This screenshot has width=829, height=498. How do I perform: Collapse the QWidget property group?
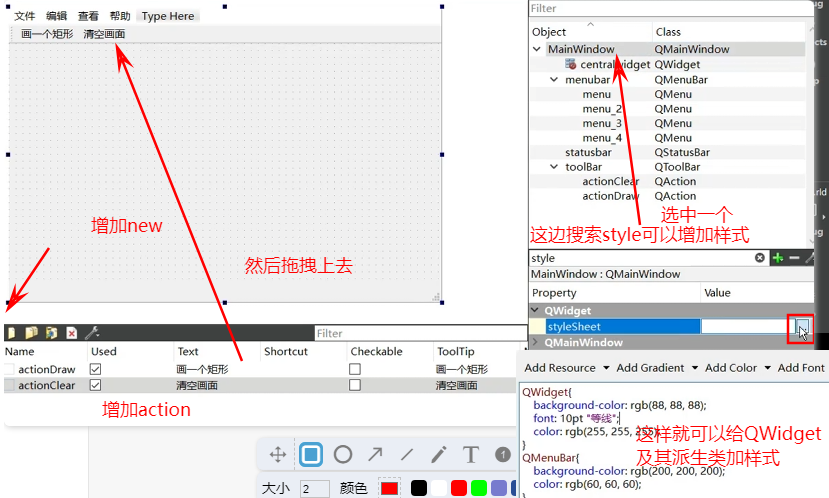(x=535, y=311)
